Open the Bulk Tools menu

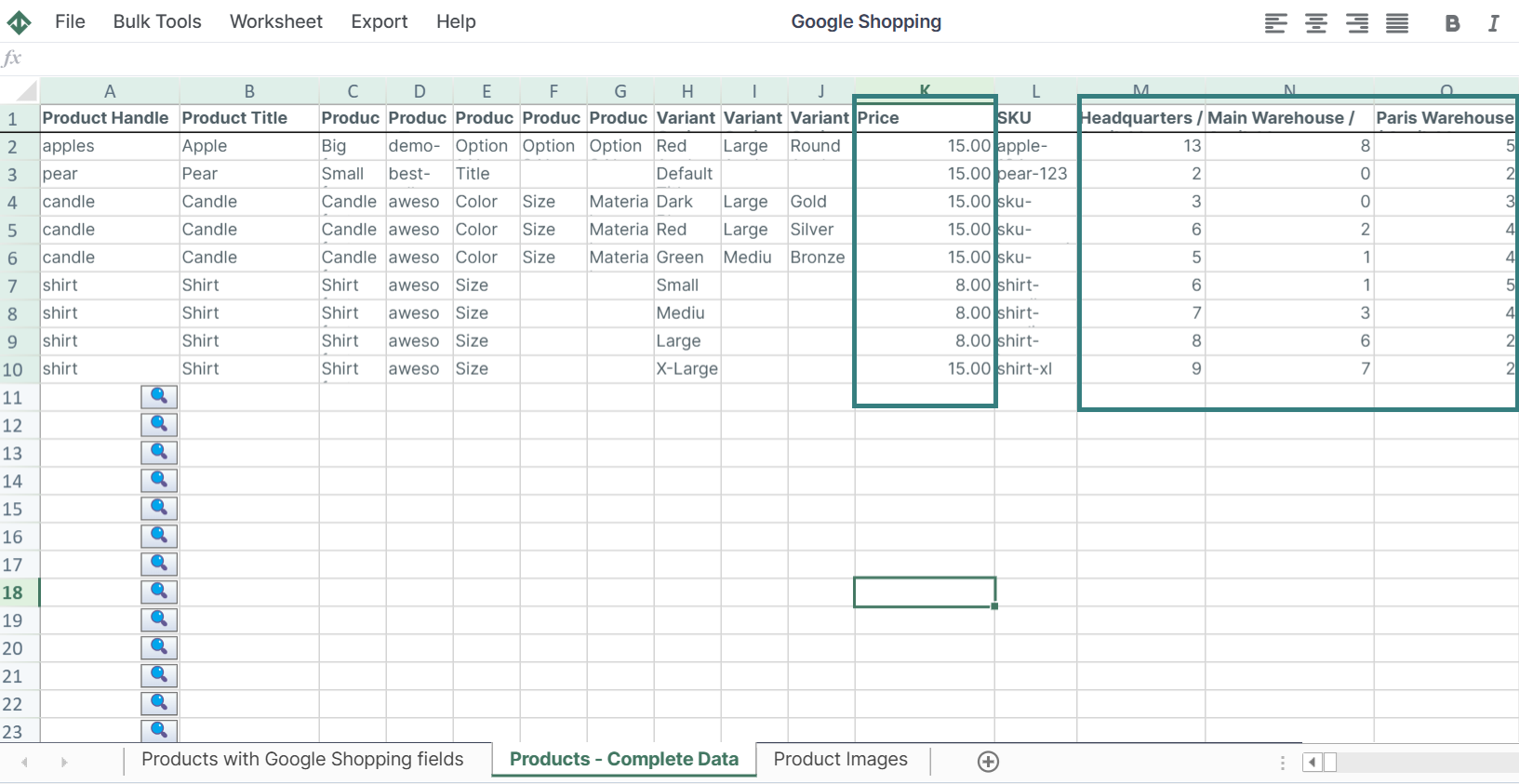click(157, 21)
